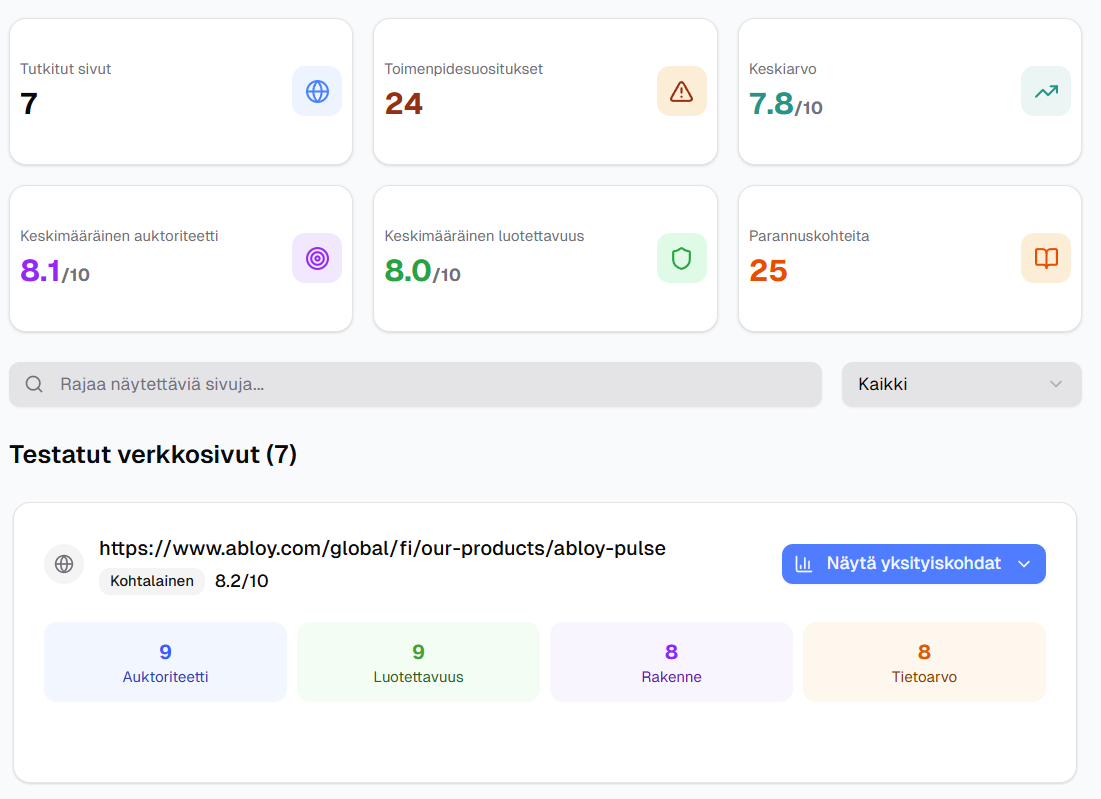Select the Rakenne score tile

[x=671, y=662]
